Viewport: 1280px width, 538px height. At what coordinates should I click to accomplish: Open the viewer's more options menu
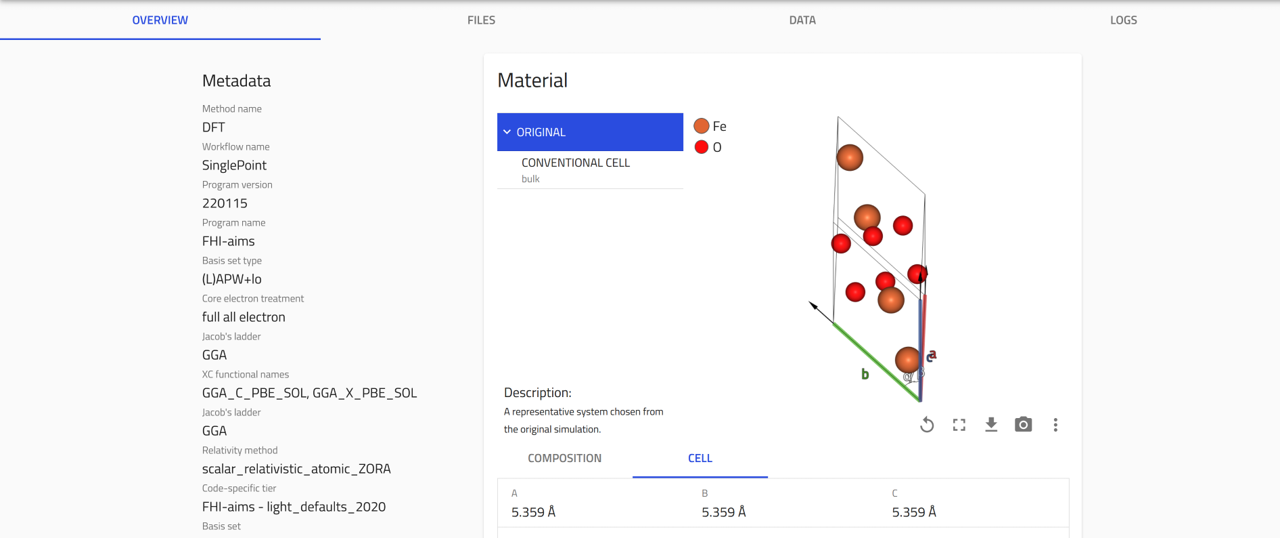[1055, 425]
